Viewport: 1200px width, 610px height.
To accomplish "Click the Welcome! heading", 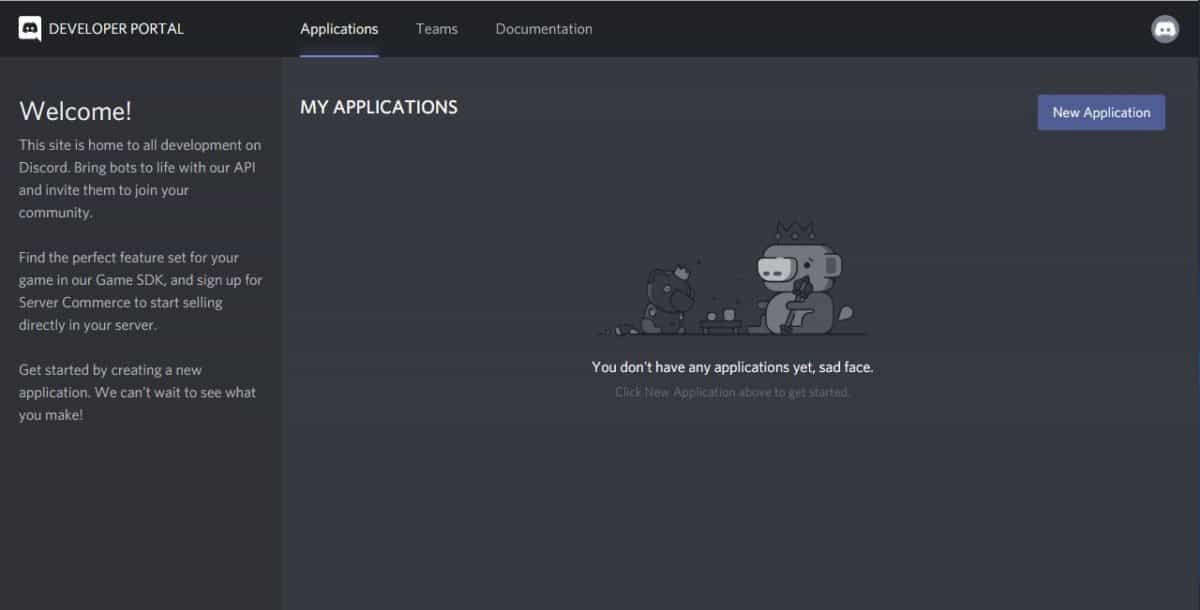I will pos(75,111).
